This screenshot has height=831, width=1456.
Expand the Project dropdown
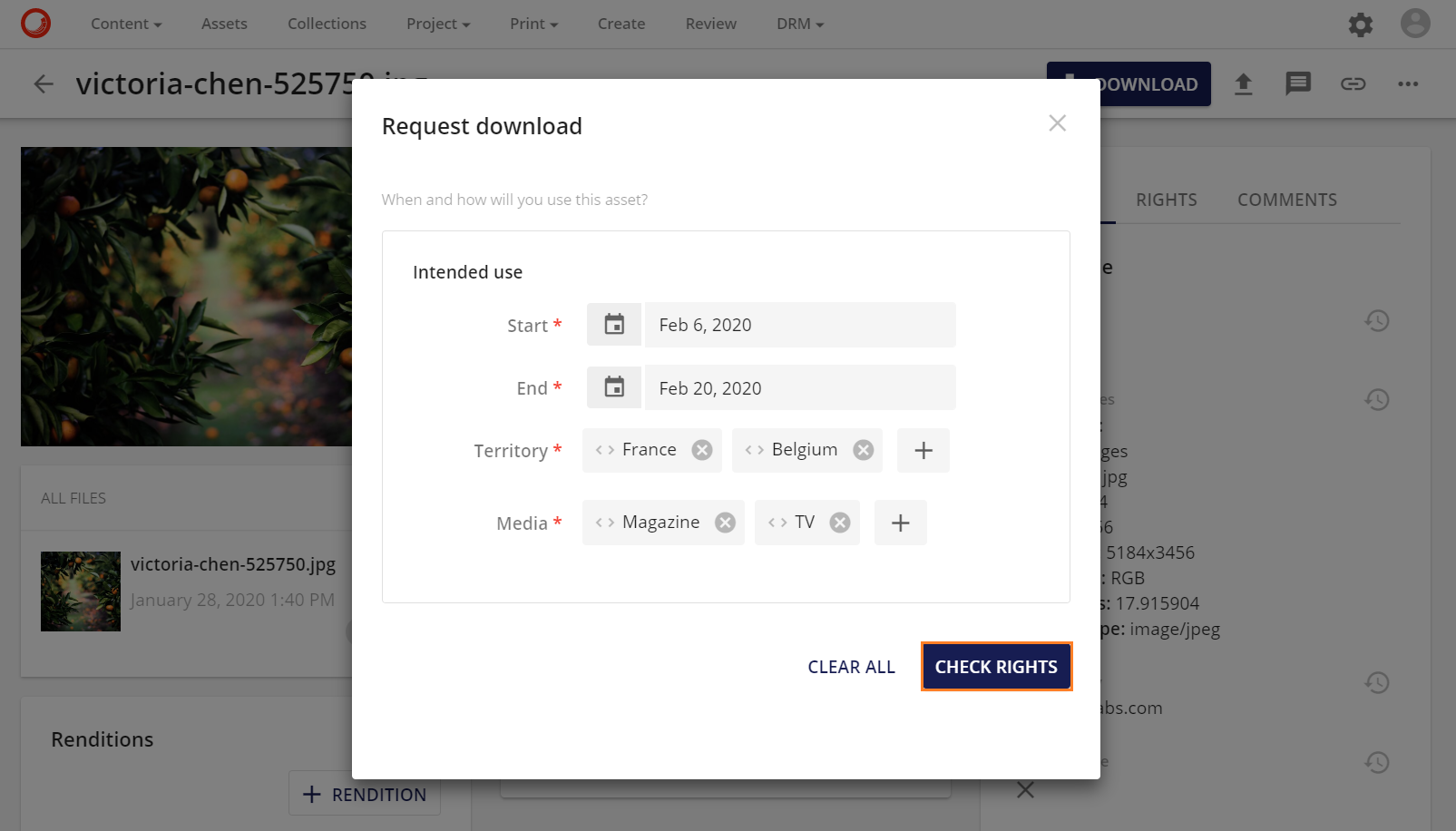pyautogui.click(x=437, y=24)
